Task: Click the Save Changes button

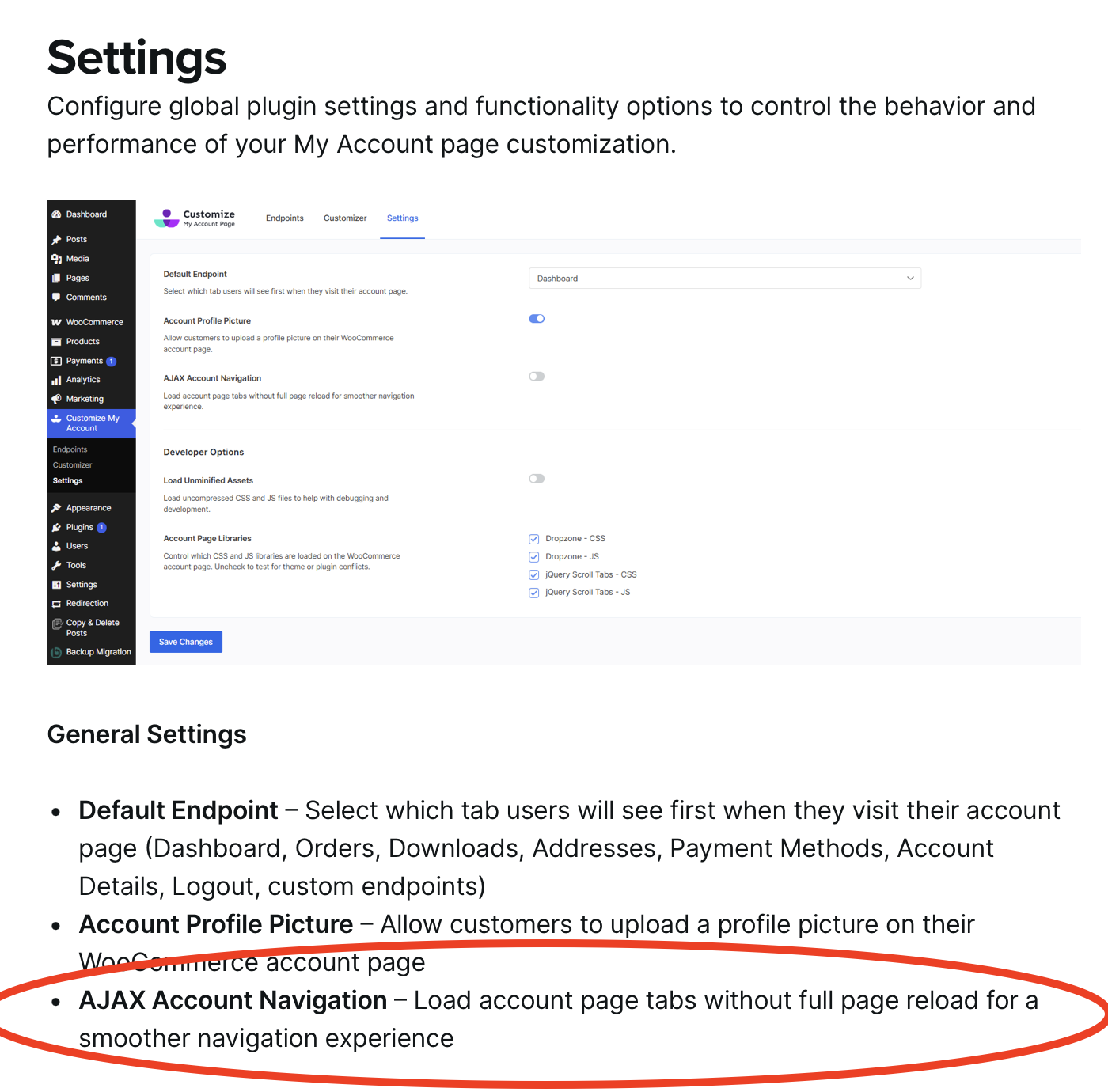Action: 186,642
